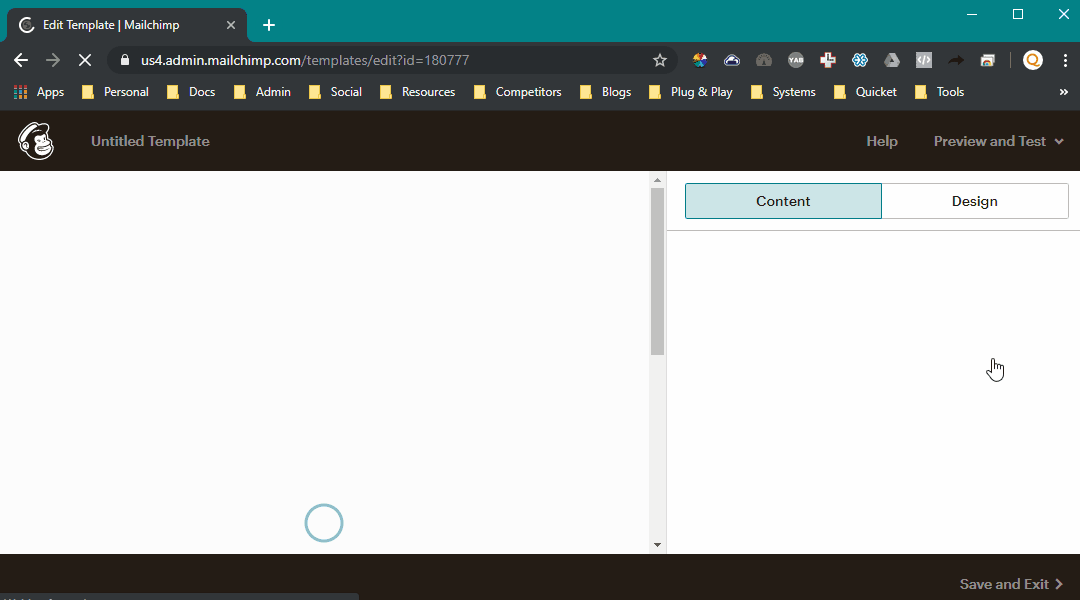Screen dimensions: 1080x600
Task: Click the grey gauge extension icon
Action: 764,61
